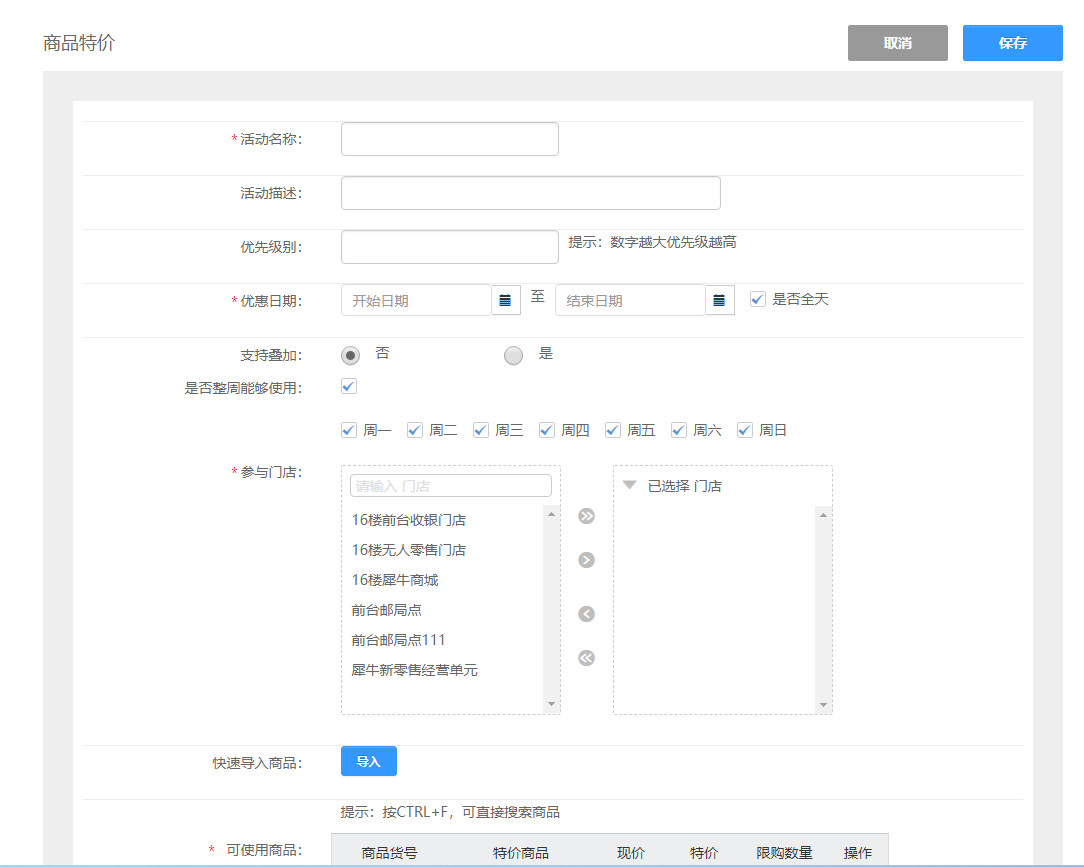Click the 特价 column header
The width and height of the screenshot is (1084, 867).
[x=704, y=852]
